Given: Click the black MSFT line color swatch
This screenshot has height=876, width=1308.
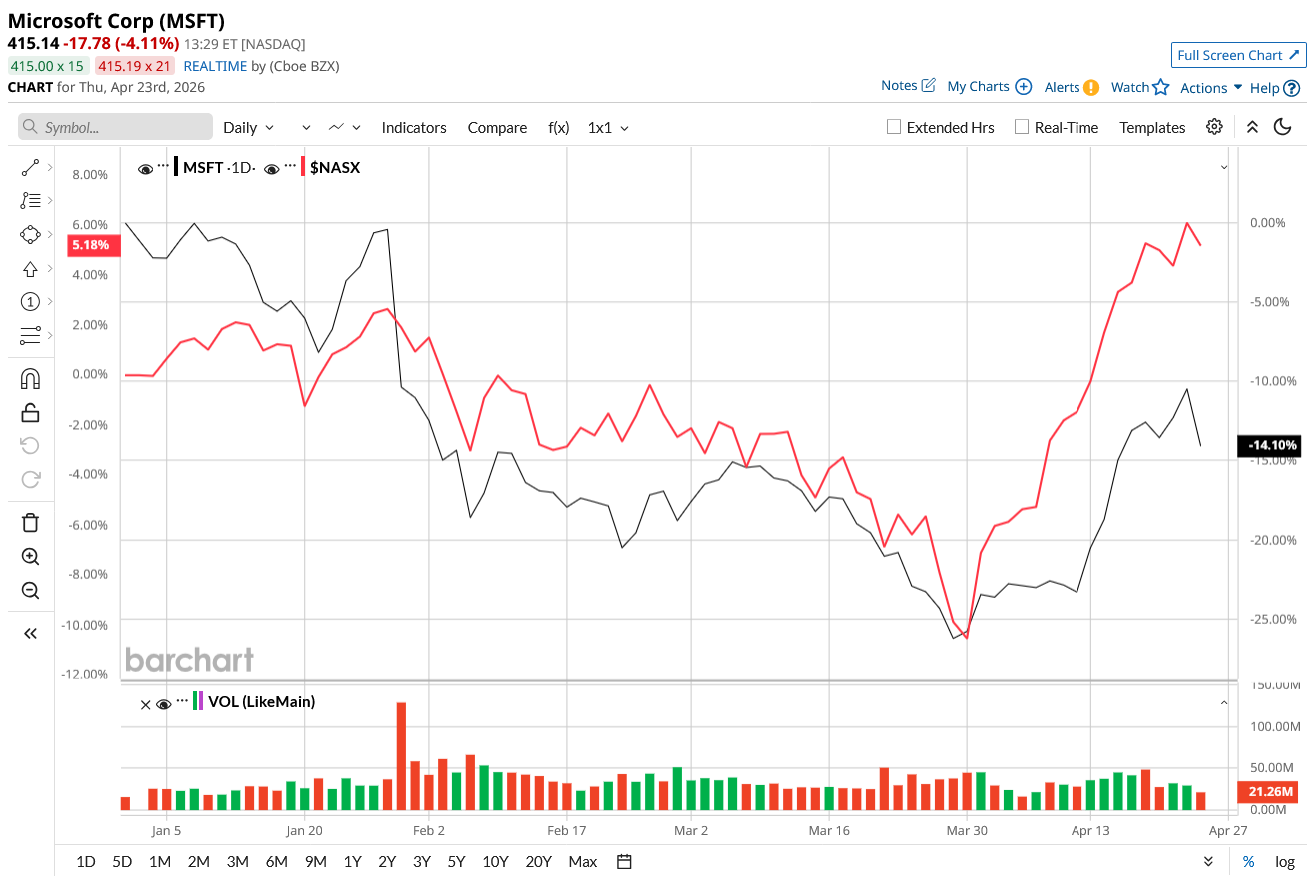Looking at the screenshot, I should pos(176,167).
